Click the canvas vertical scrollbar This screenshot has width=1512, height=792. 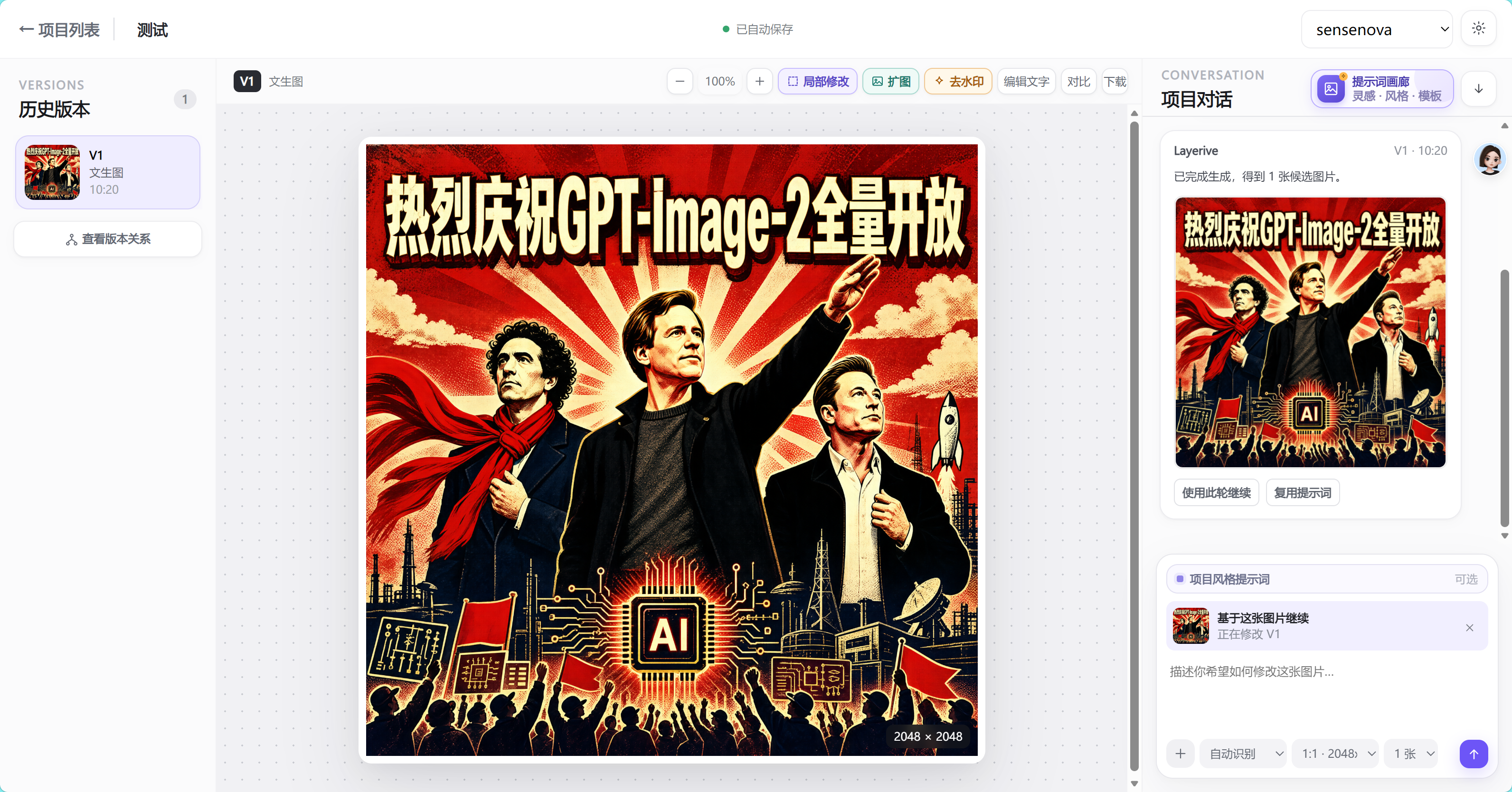pos(1134,446)
